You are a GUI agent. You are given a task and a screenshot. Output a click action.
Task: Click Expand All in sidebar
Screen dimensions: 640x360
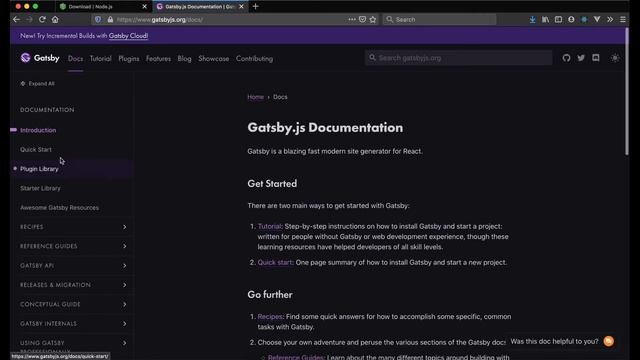(37, 84)
